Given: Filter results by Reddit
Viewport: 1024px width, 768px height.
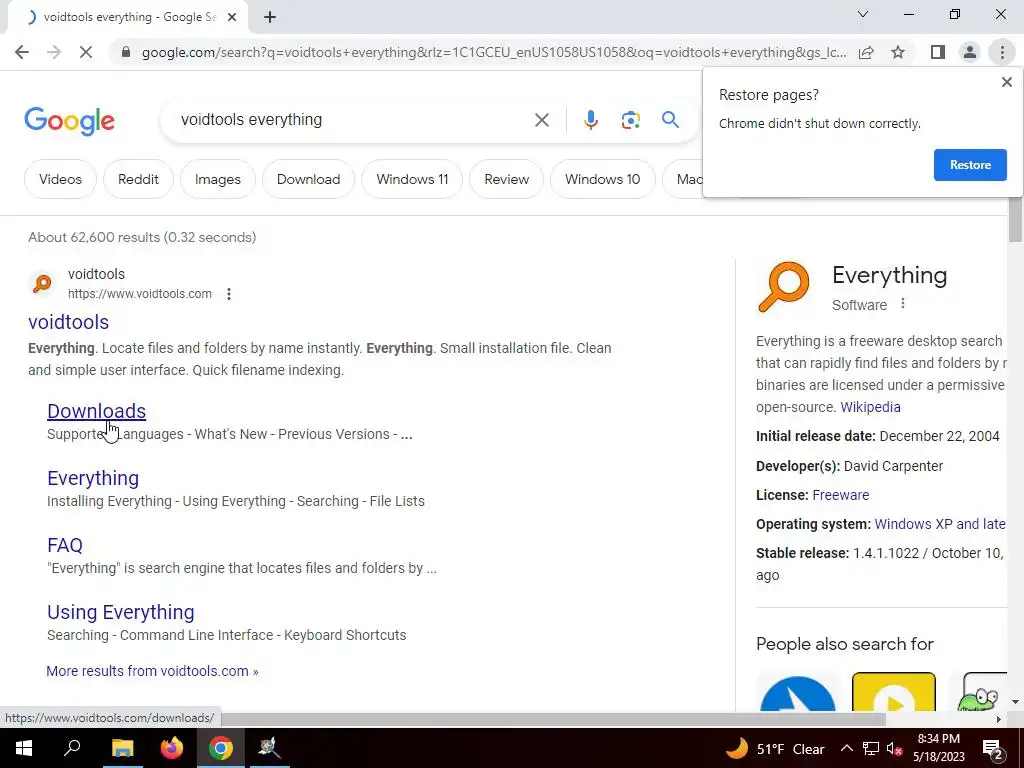Looking at the screenshot, I should pyautogui.click(x=138, y=179).
